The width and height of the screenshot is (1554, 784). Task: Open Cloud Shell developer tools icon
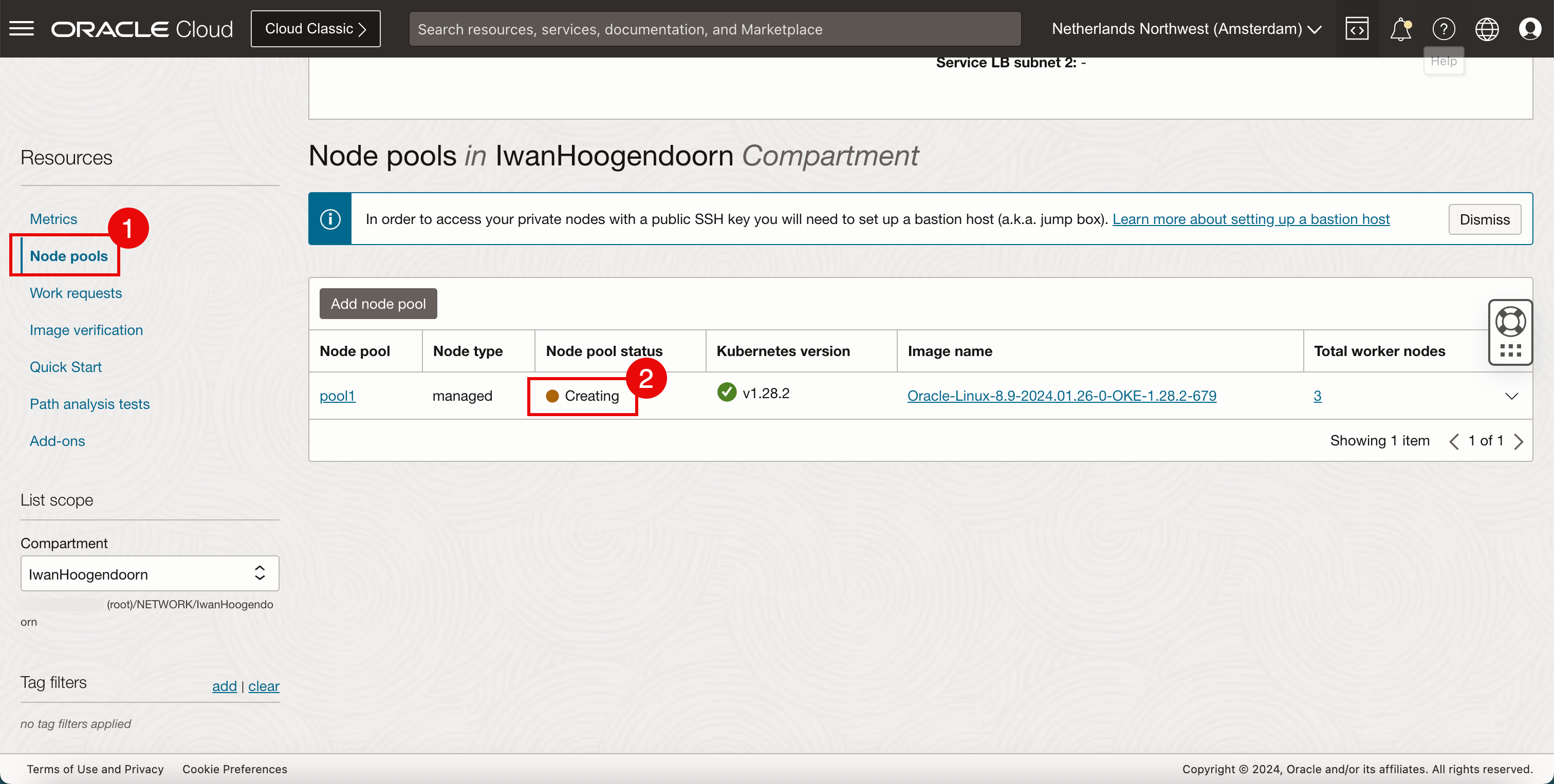coord(1356,28)
